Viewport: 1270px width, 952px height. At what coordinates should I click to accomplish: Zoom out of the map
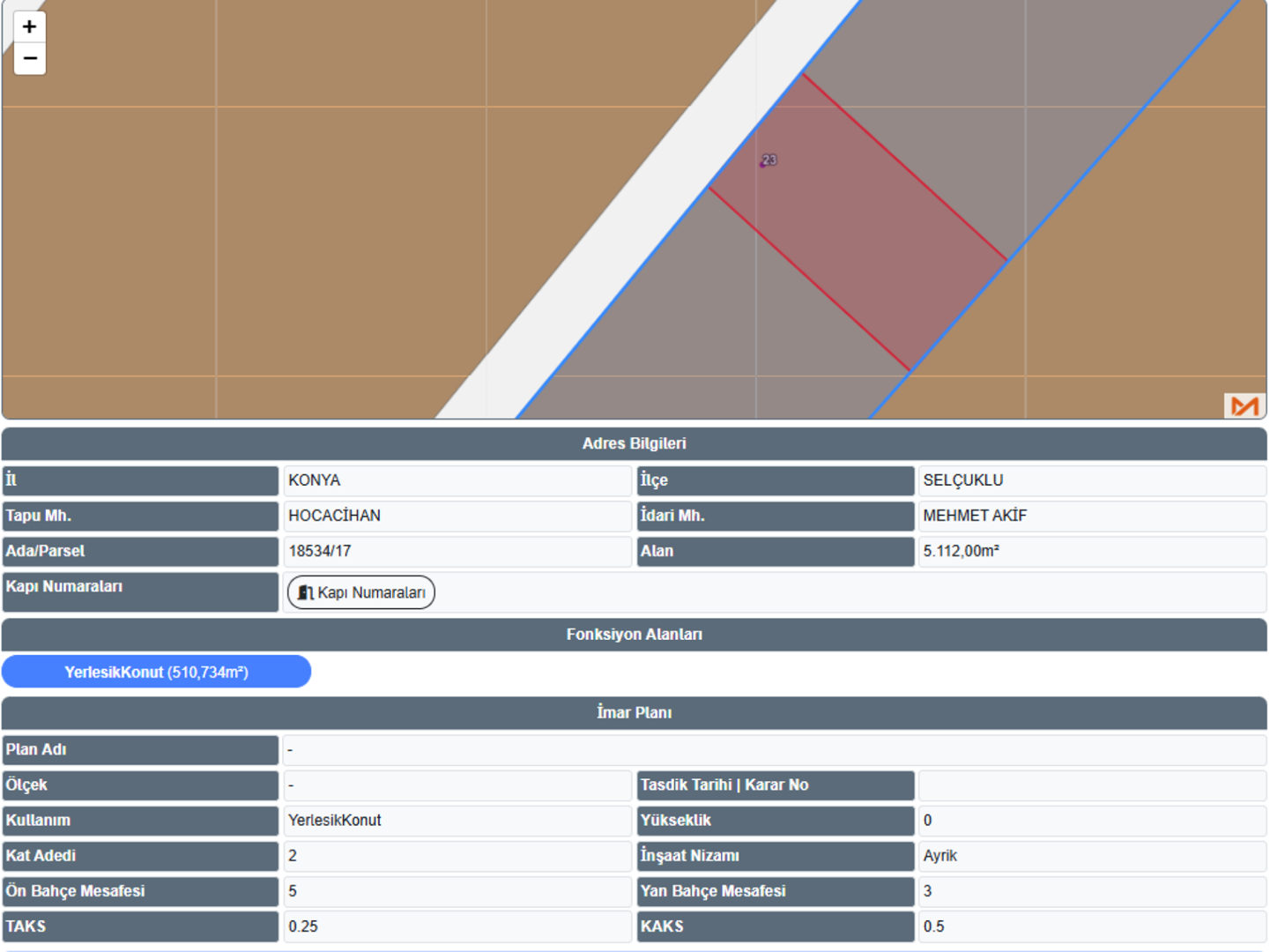point(29,59)
